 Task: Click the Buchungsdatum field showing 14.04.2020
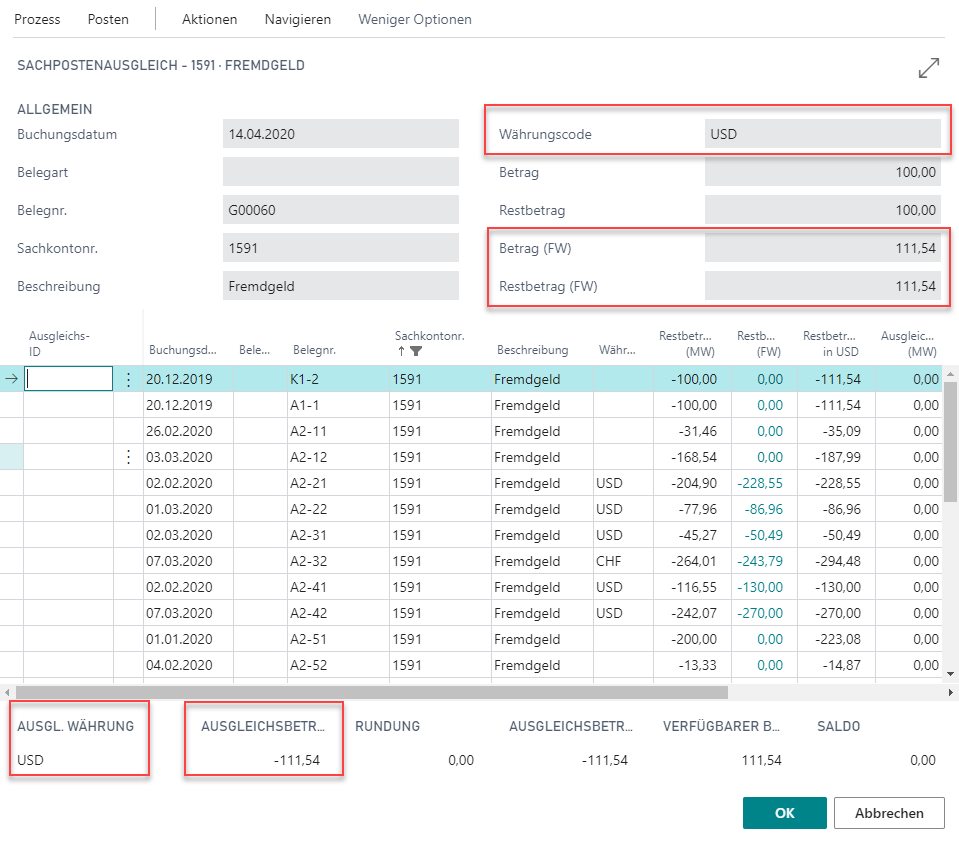(x=341, y=134)
